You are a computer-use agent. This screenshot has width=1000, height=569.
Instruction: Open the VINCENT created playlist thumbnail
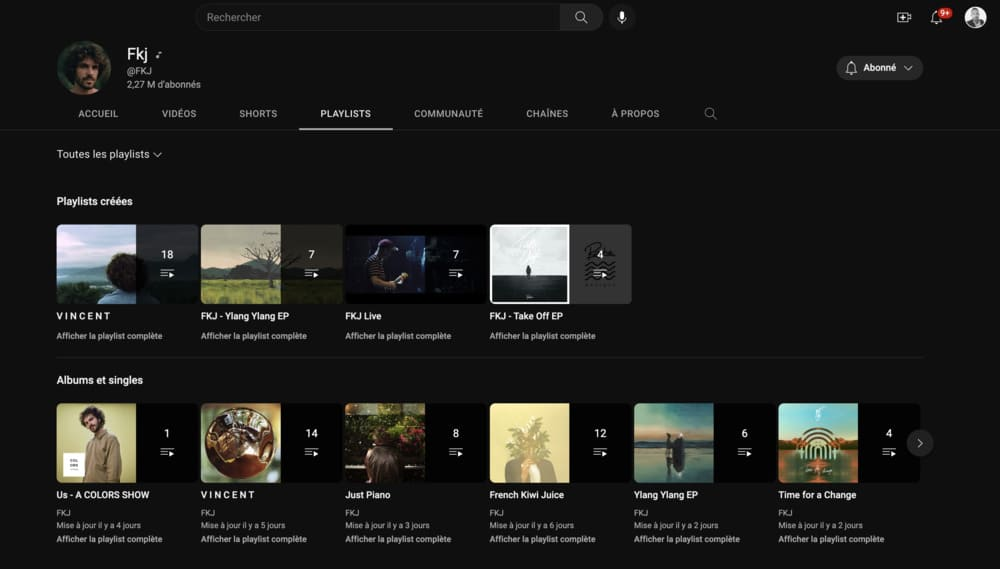(x=127, y=264)
